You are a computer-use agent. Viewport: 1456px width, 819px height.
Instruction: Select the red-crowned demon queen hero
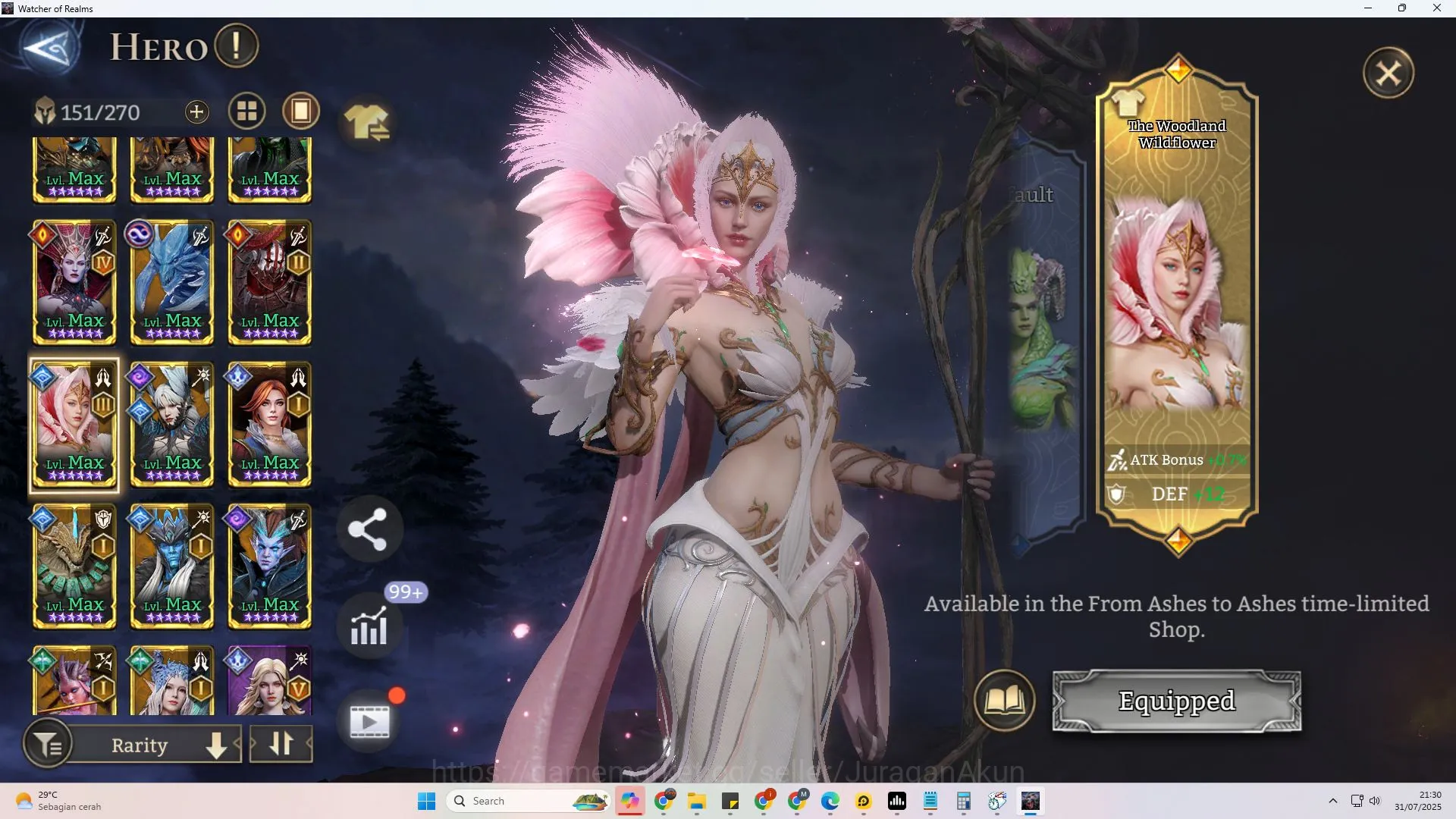click(74, 283)
